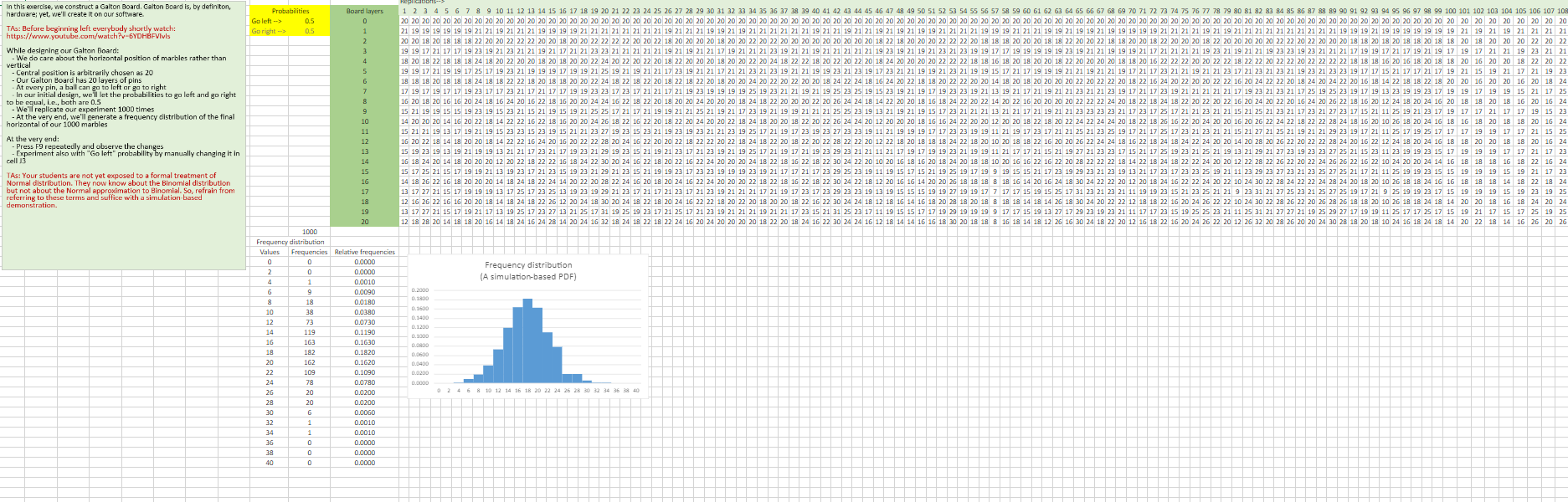Click the 0.2000 label on chart vertical axis

pos(420,290)
